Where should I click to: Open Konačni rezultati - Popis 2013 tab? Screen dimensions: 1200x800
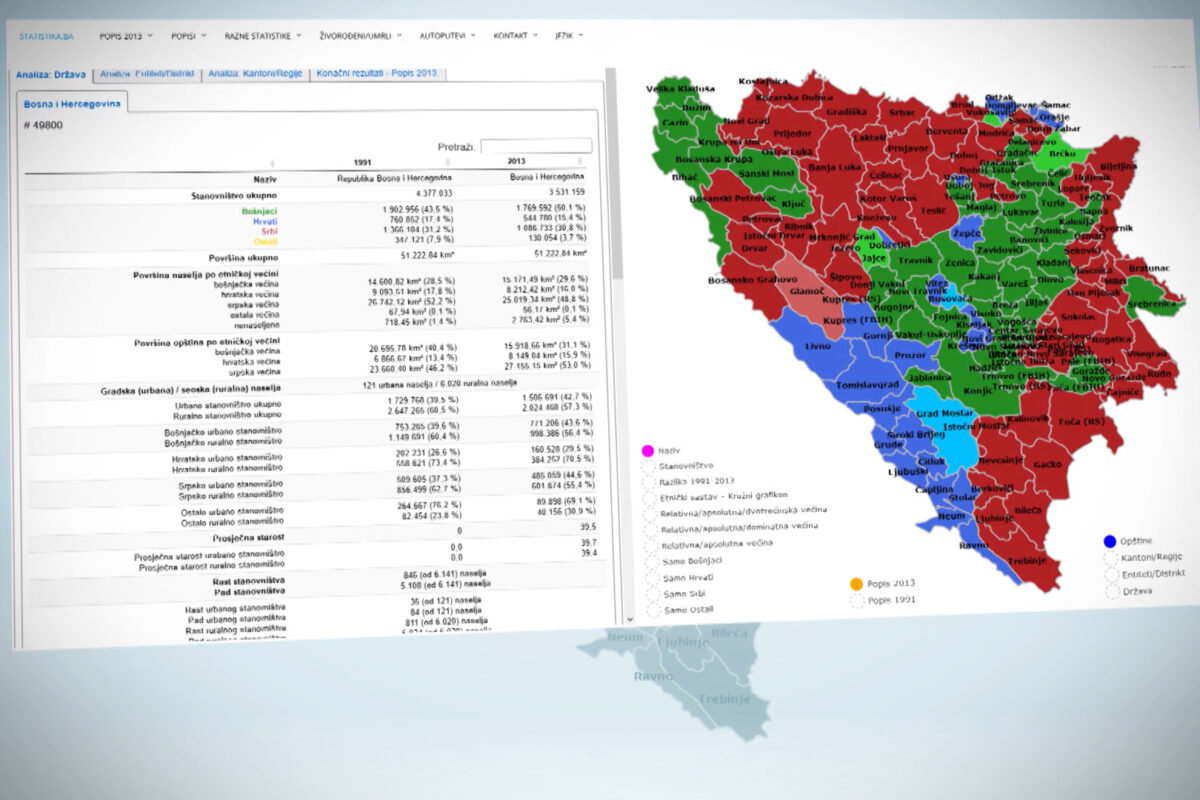point(378,74)
